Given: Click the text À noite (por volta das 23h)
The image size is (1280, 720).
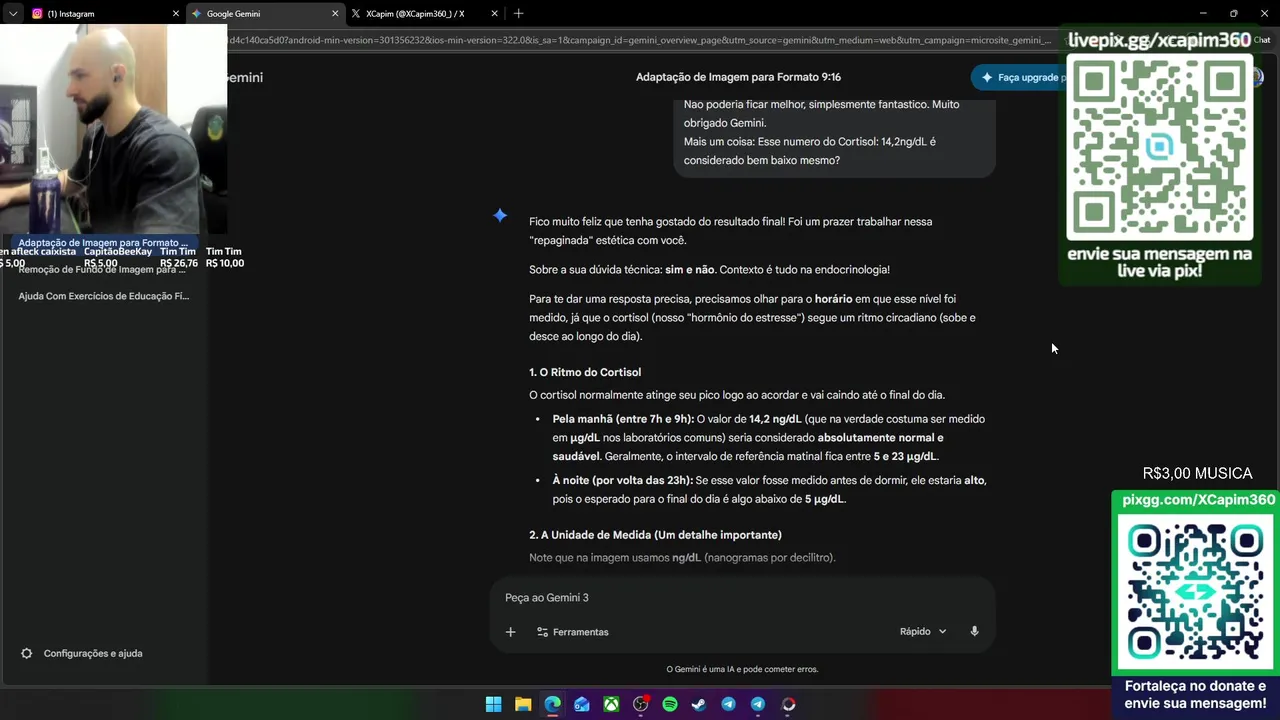Looking at the screenshot, I should click(x=622, y=480).
